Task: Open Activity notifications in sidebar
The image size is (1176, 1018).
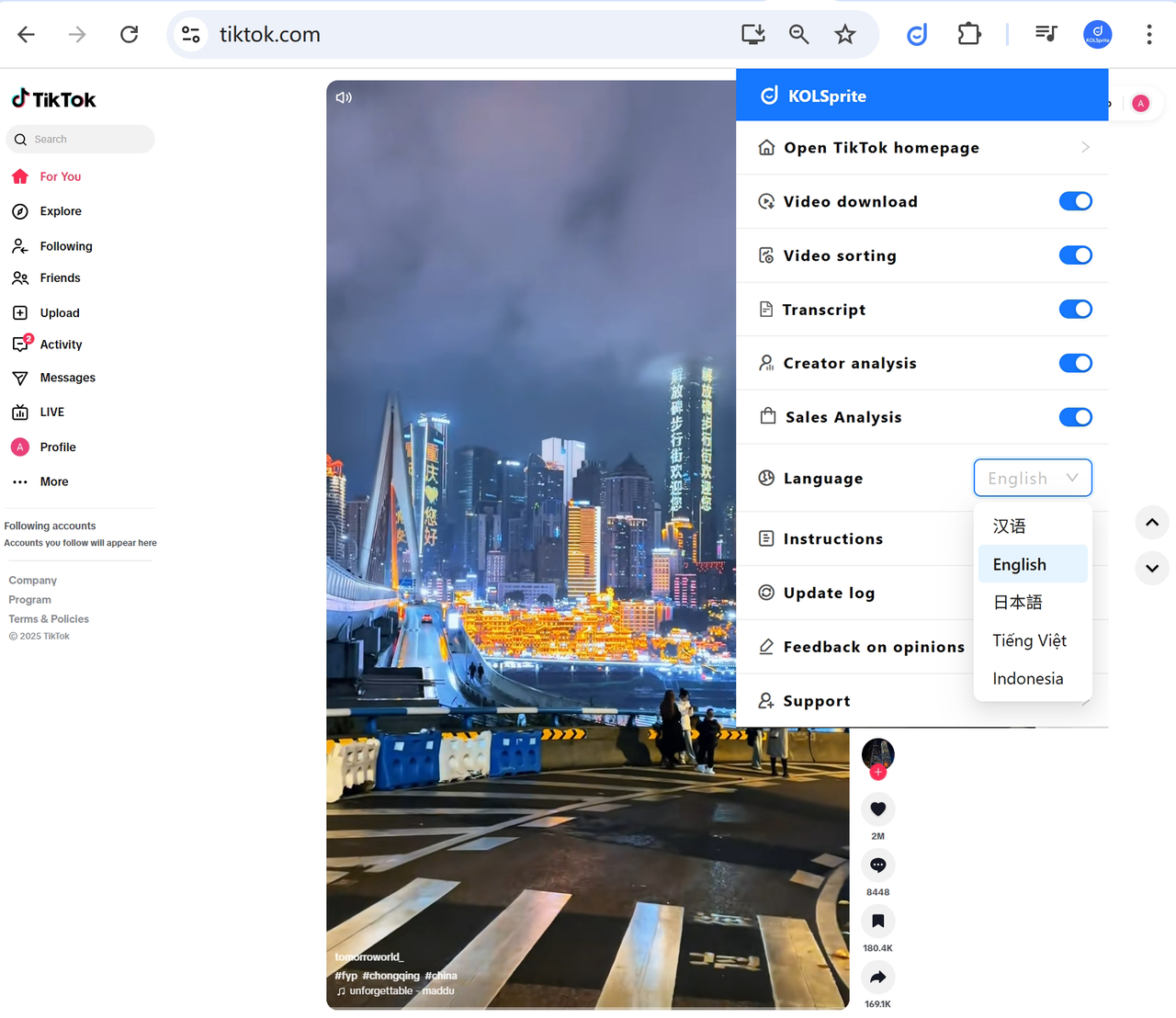Action: click(x=61, y=345)
